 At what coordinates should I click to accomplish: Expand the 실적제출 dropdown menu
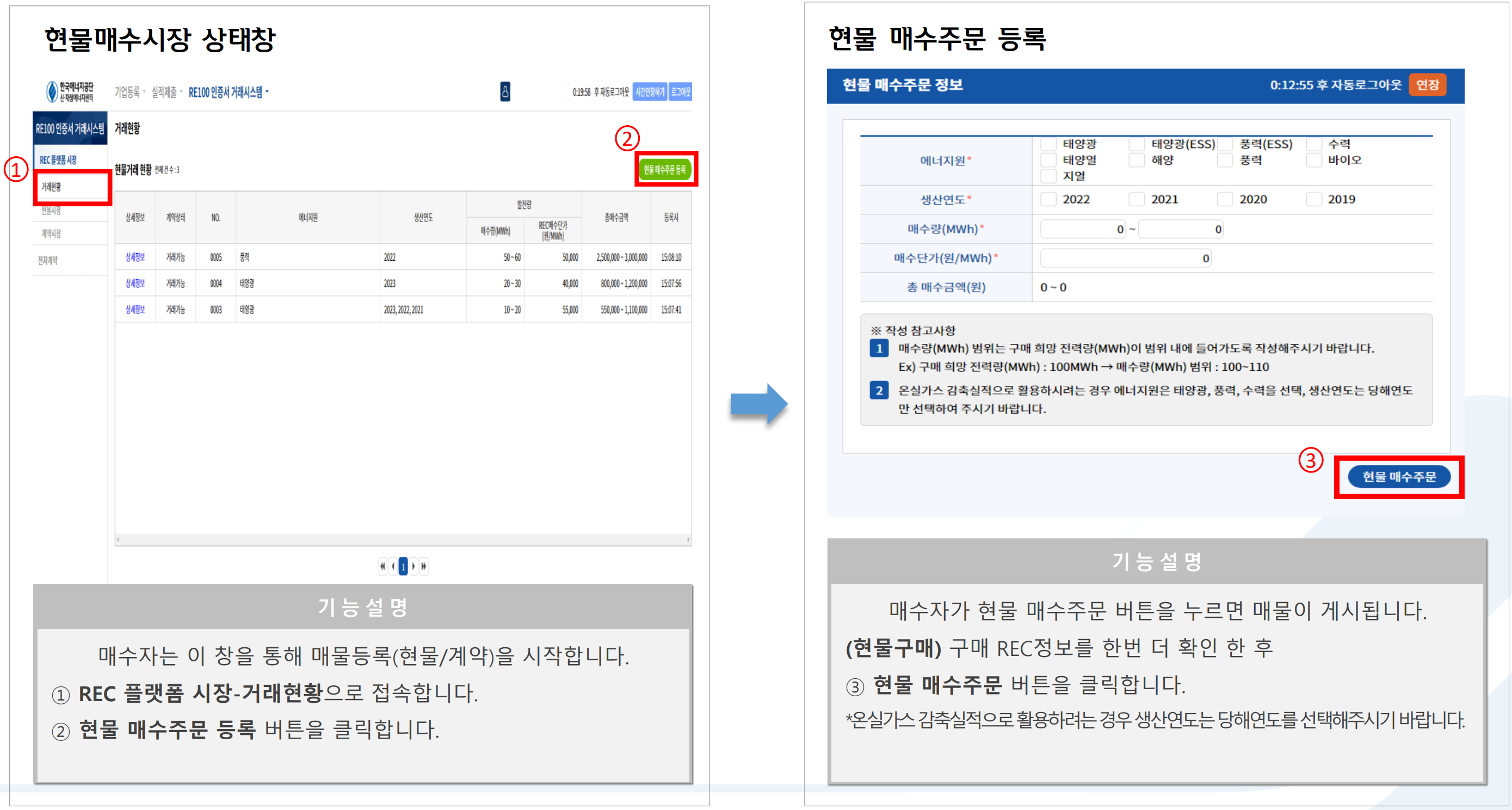[166, 92]
